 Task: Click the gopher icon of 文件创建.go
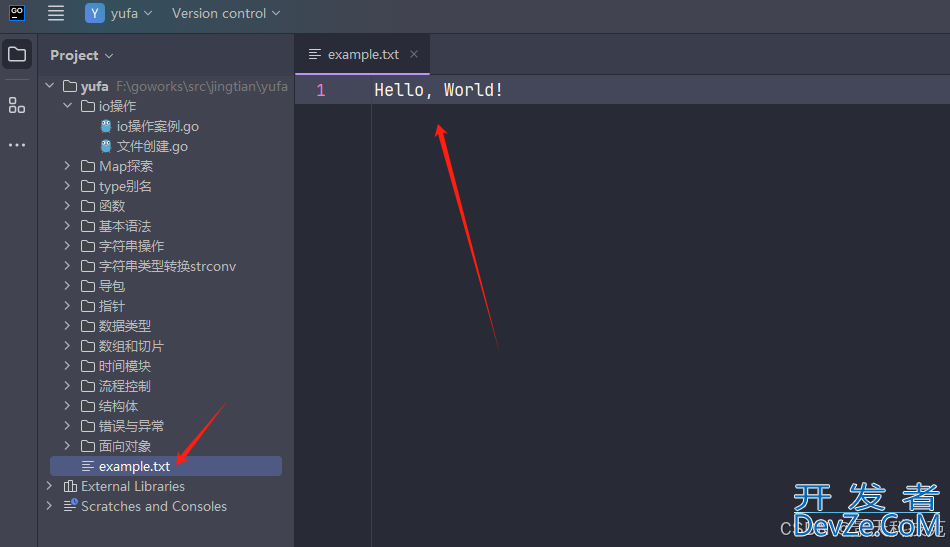point(106,146)
